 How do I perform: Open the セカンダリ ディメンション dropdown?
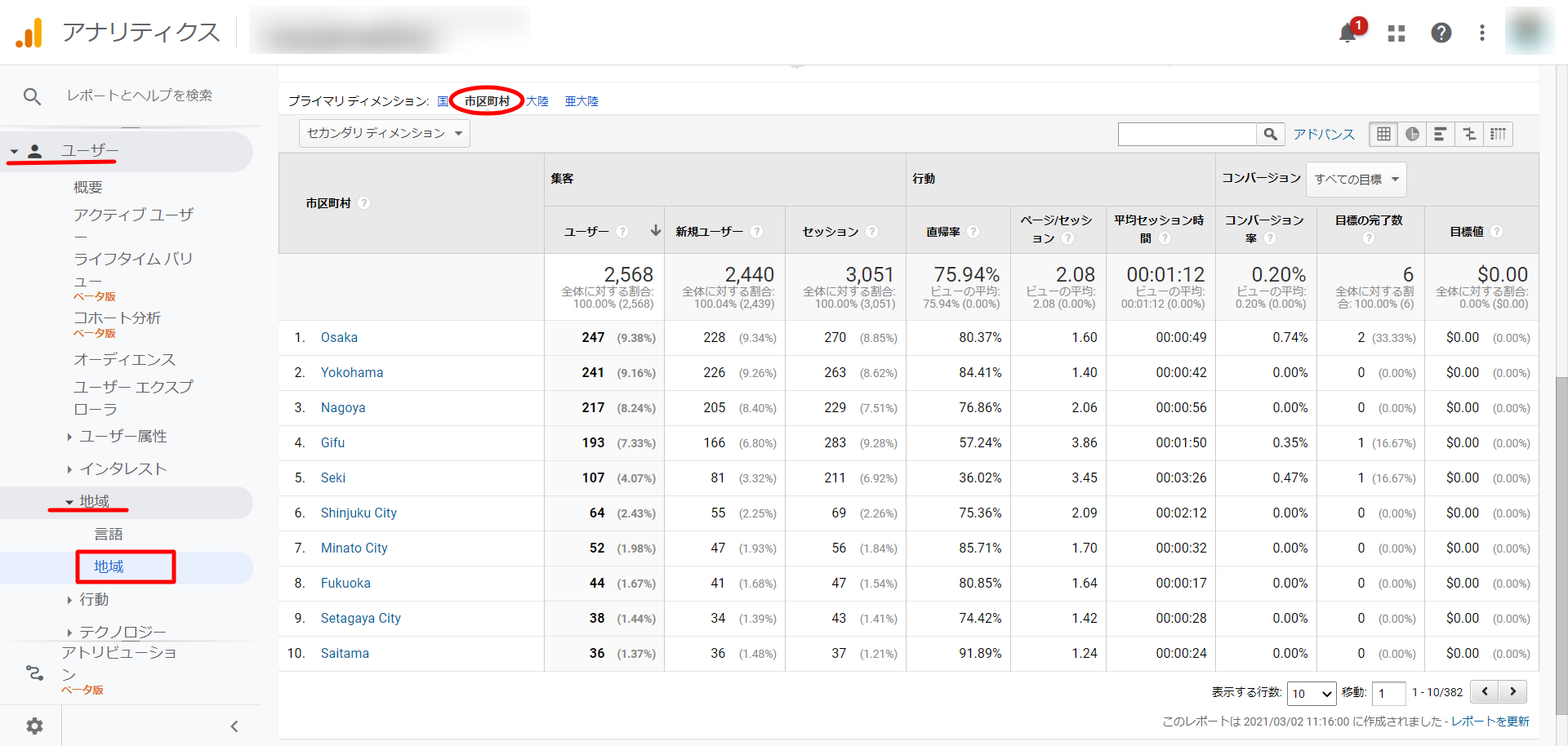point(385,133)
